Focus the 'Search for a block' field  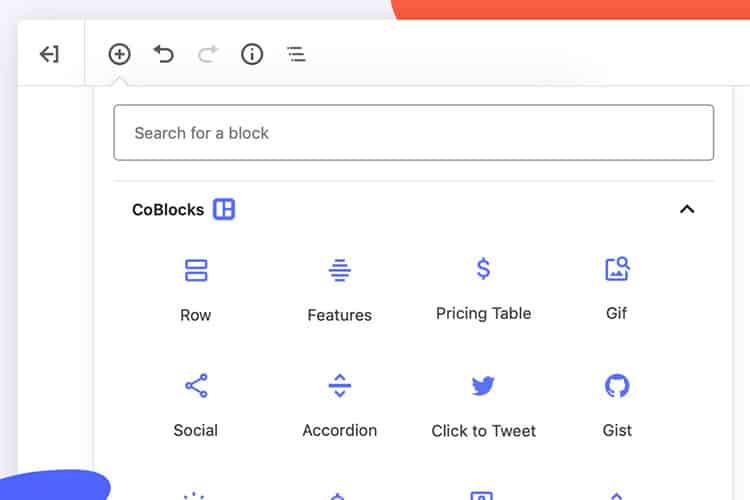point(413,133)
